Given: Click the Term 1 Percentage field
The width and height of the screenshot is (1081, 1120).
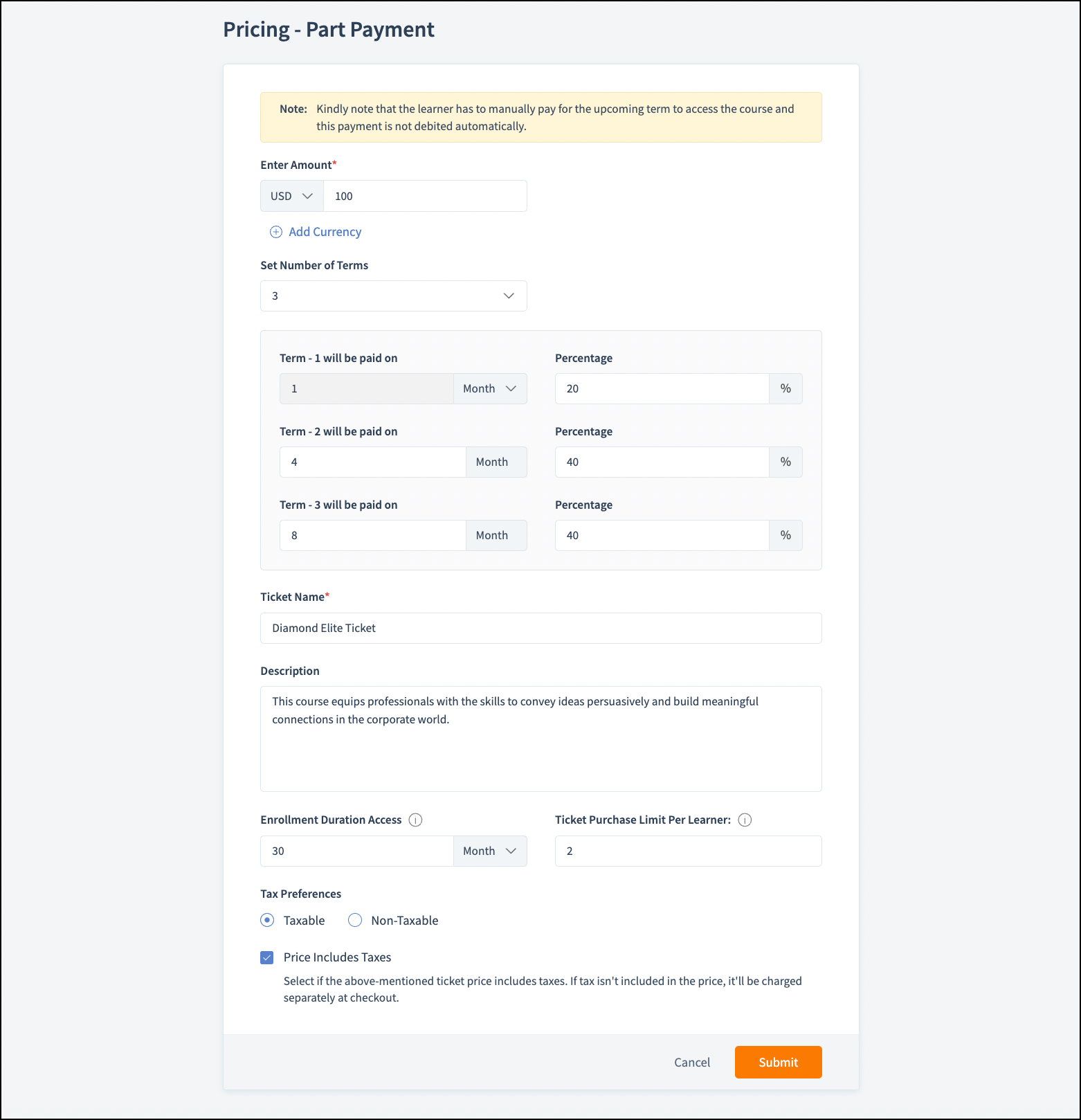Looking at the screenshot, I should coord(662,388).
